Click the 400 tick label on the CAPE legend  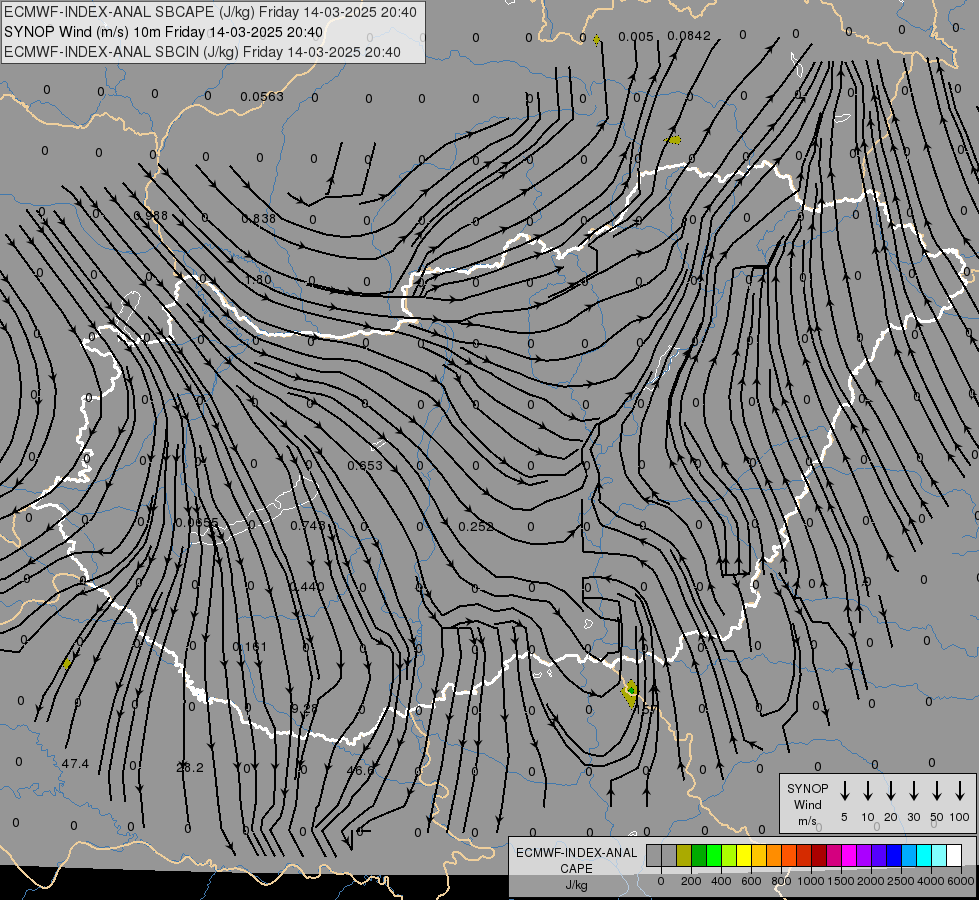[x=721, y=881]
